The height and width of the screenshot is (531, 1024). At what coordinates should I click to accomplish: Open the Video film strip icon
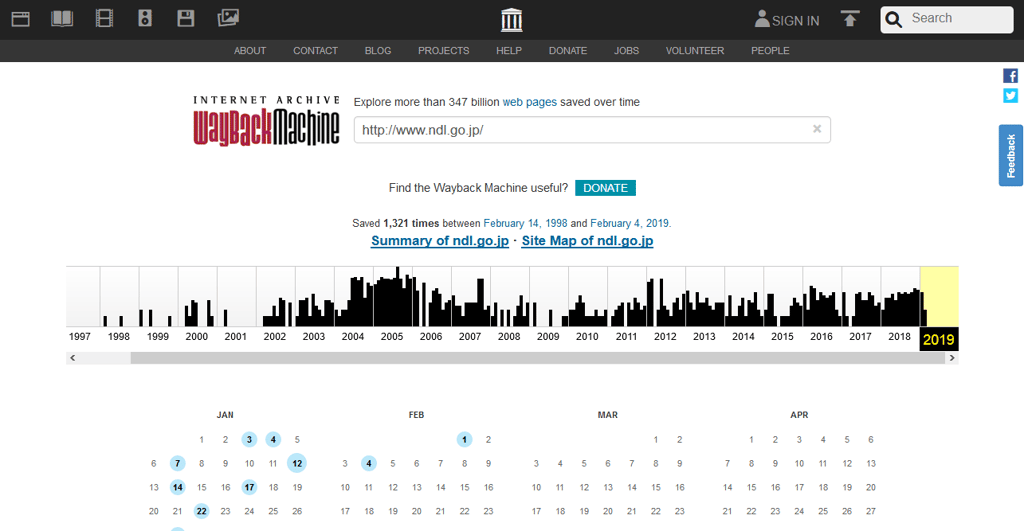pyautogui.click(x=104, y=18)
